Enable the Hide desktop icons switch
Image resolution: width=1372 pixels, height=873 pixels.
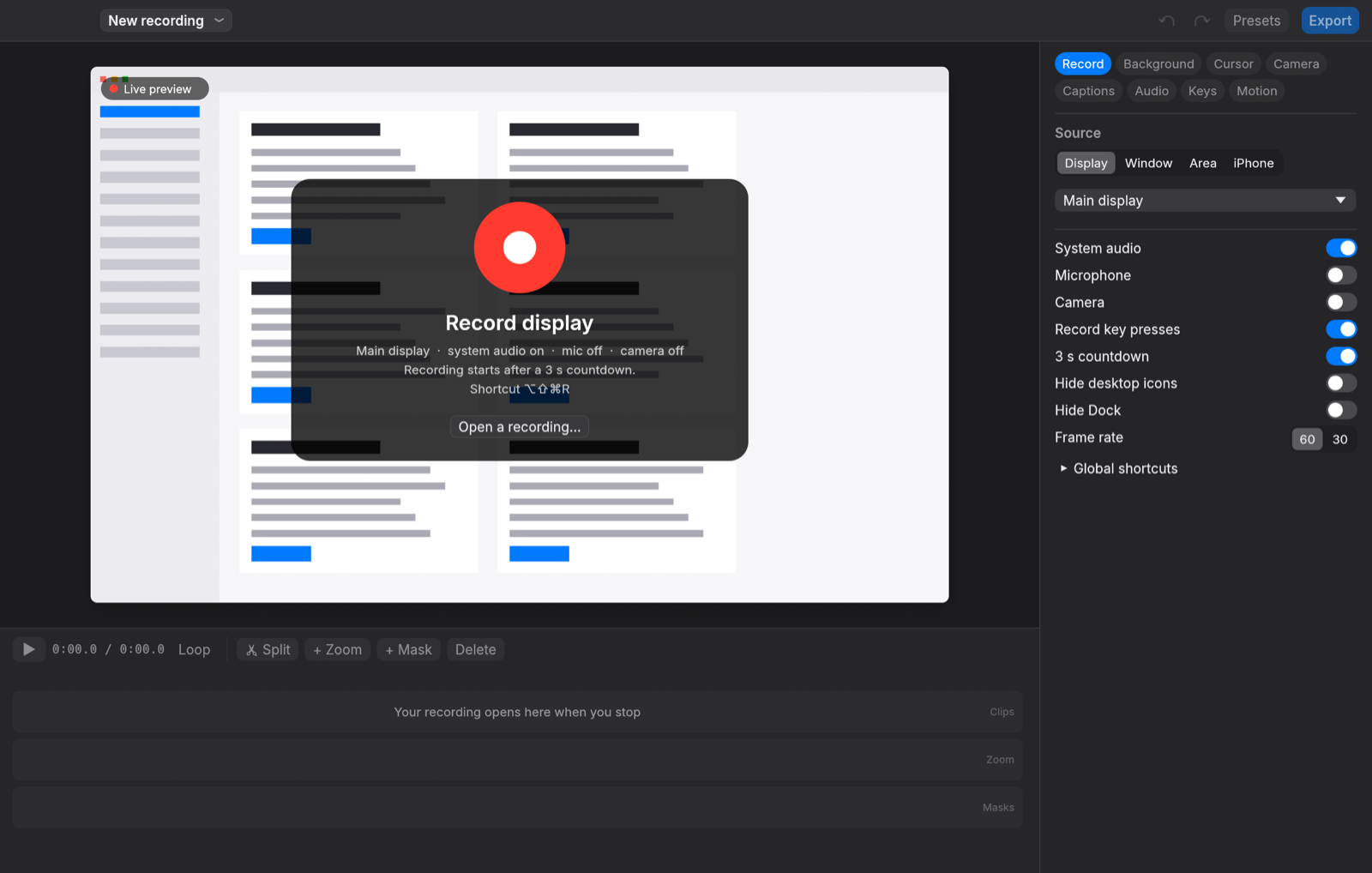(1341, 383)
